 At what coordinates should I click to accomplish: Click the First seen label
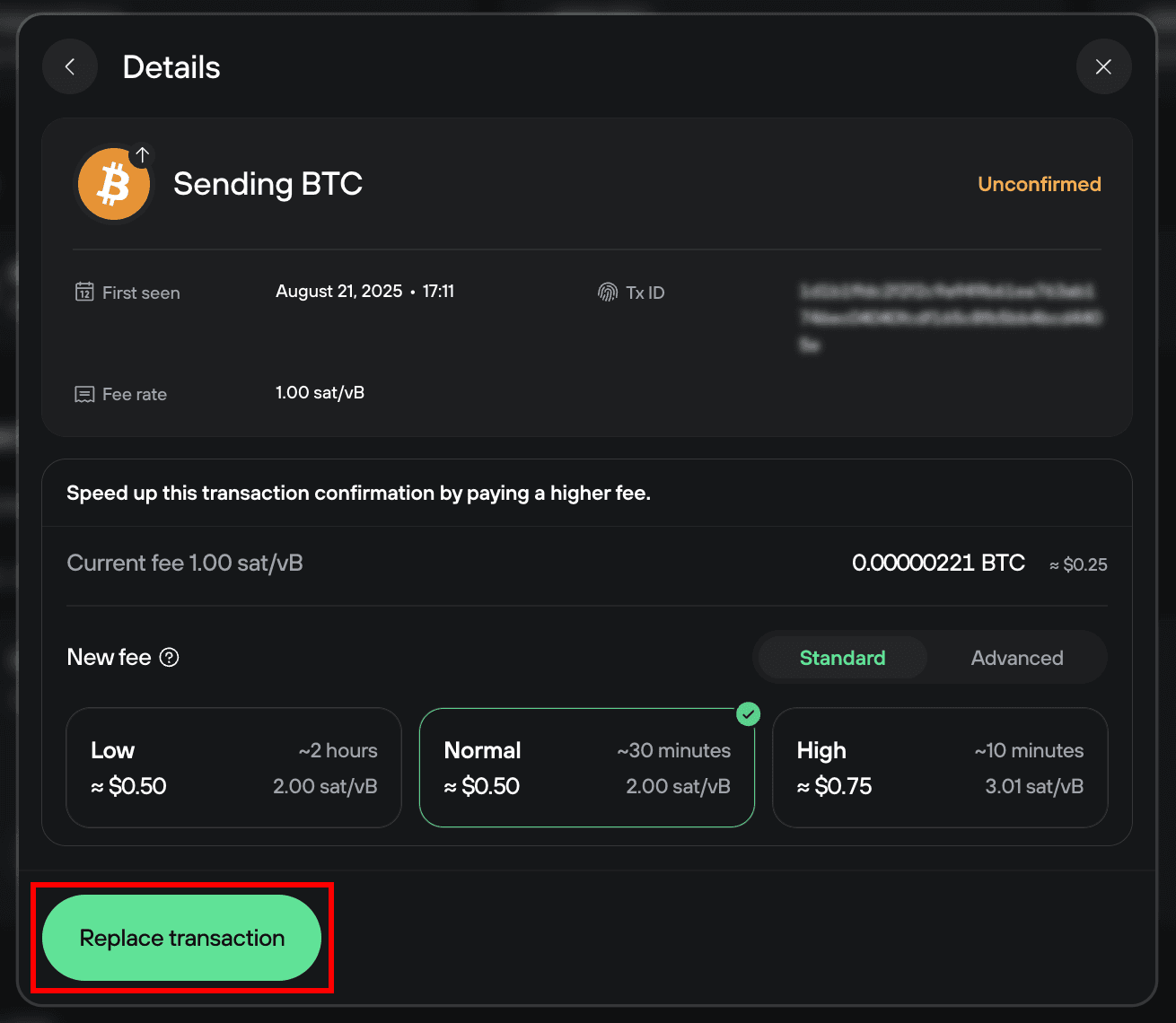pos(141,293)
